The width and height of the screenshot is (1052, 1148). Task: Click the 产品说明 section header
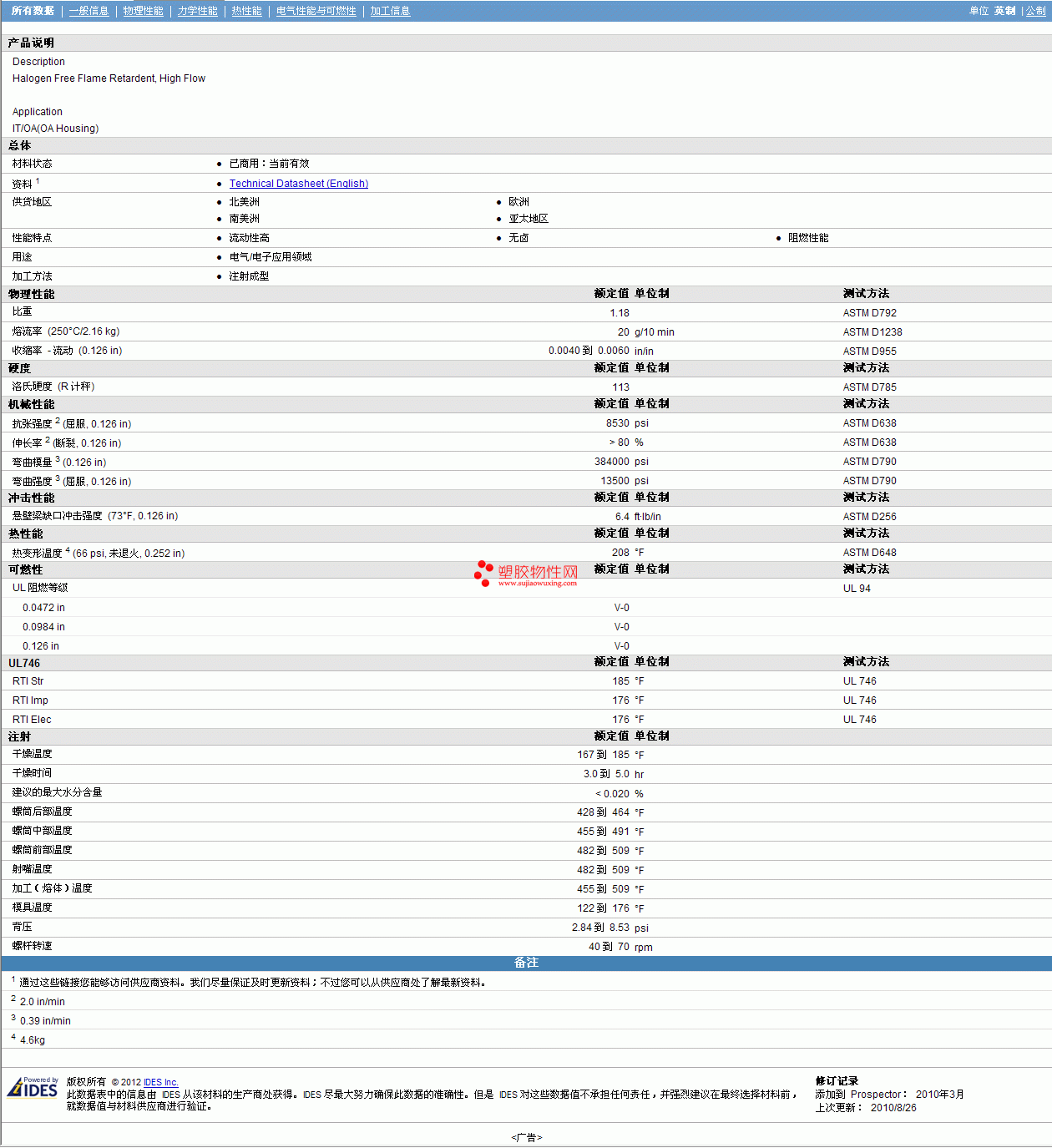click(31, 43)
